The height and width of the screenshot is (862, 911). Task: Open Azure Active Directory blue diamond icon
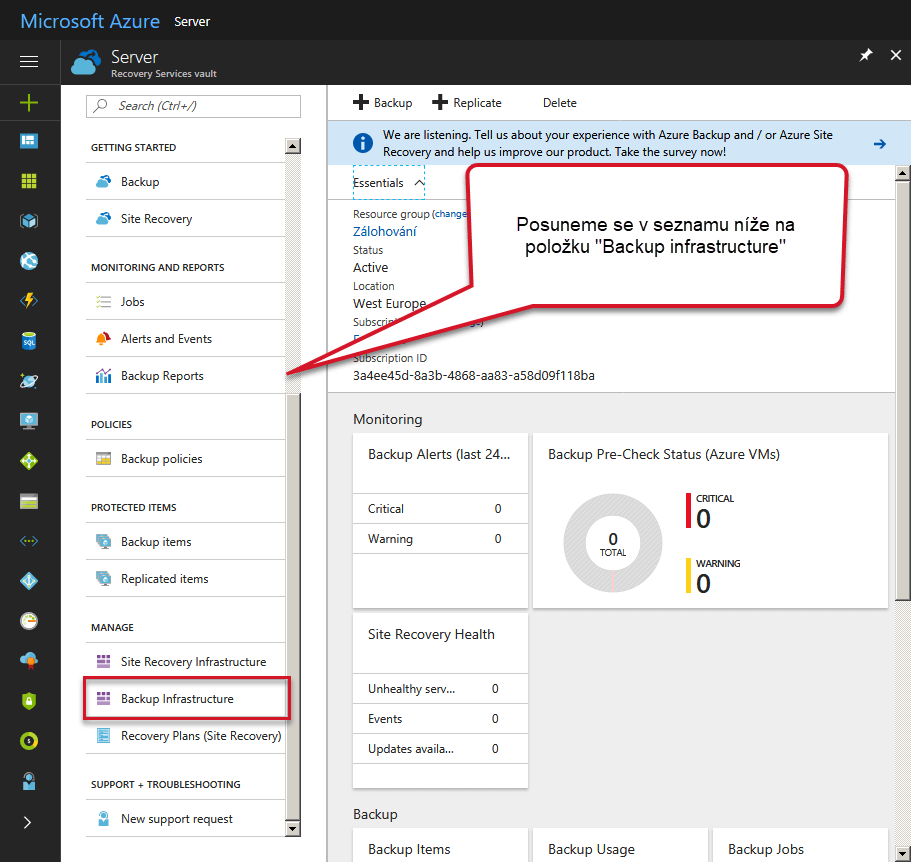point(29,581)
